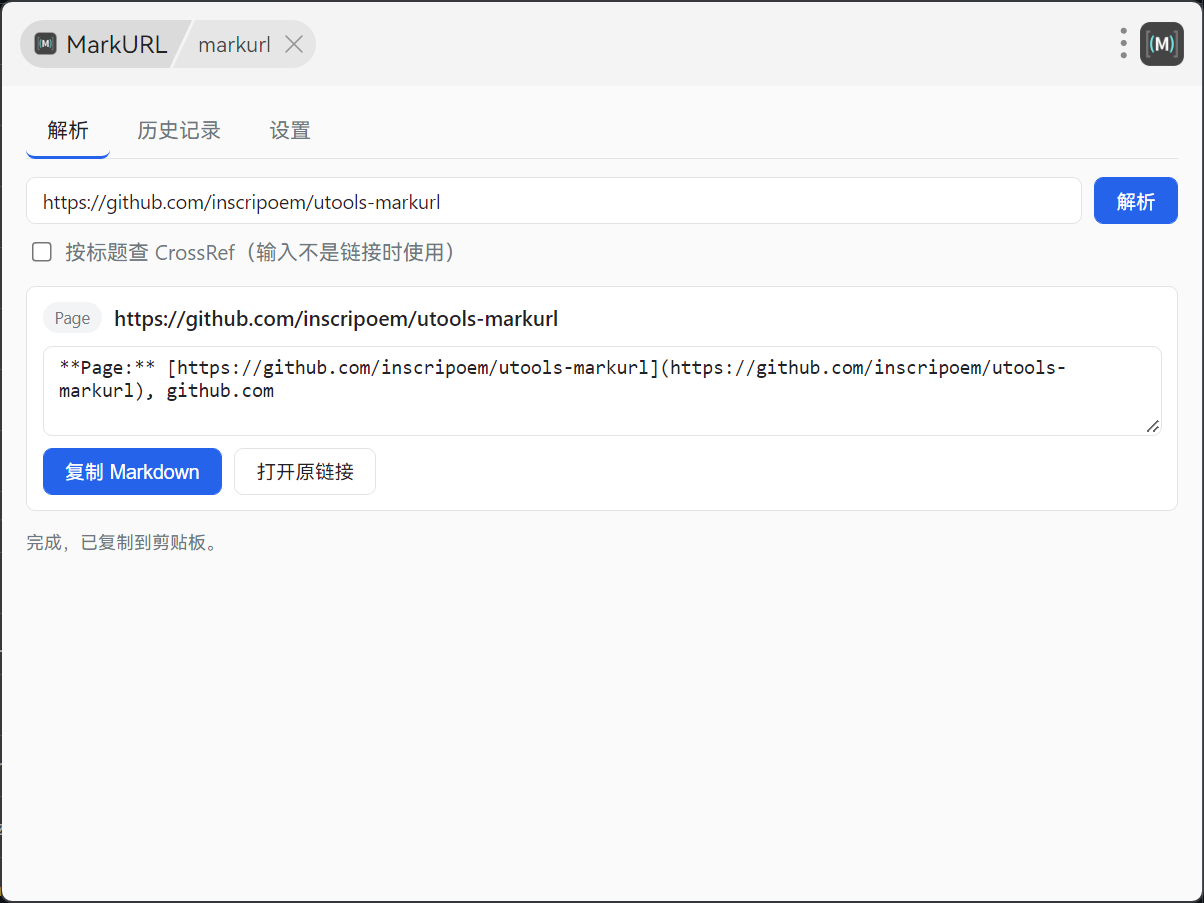Click the bold result title URL
Image resolution: width=1204 pixels, height=903 pixels.
click(336, 319)
